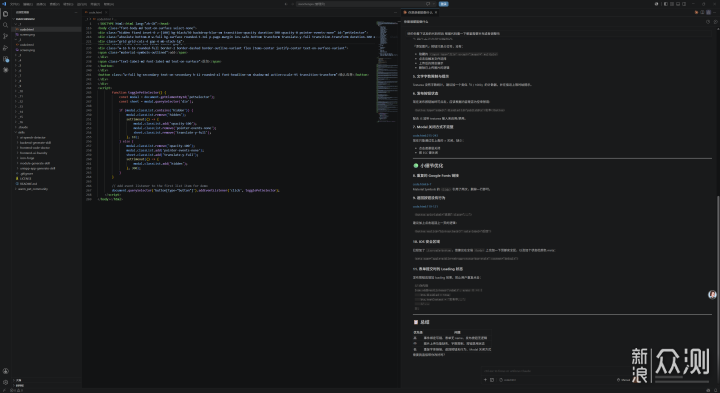Open the Manage gear icon at activity bar bottom

(x=6, y=382)
